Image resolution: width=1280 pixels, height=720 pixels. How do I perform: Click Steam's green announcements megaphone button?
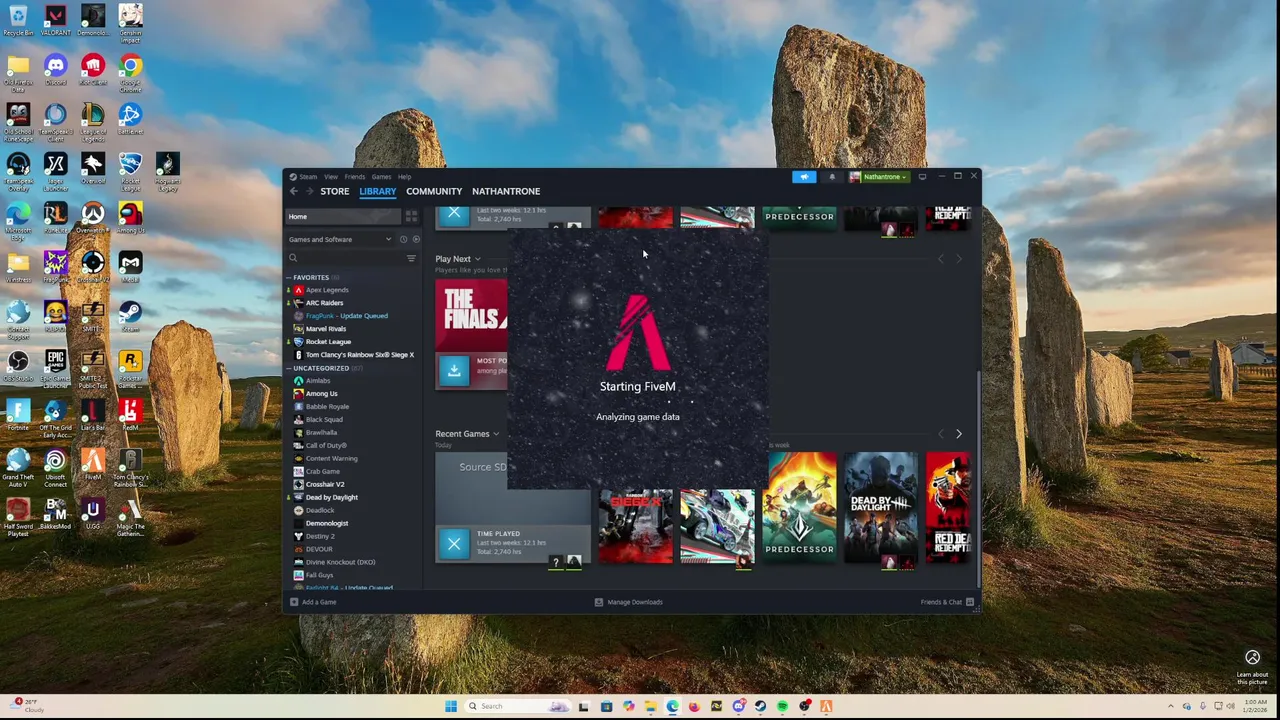tap(804, 177)
